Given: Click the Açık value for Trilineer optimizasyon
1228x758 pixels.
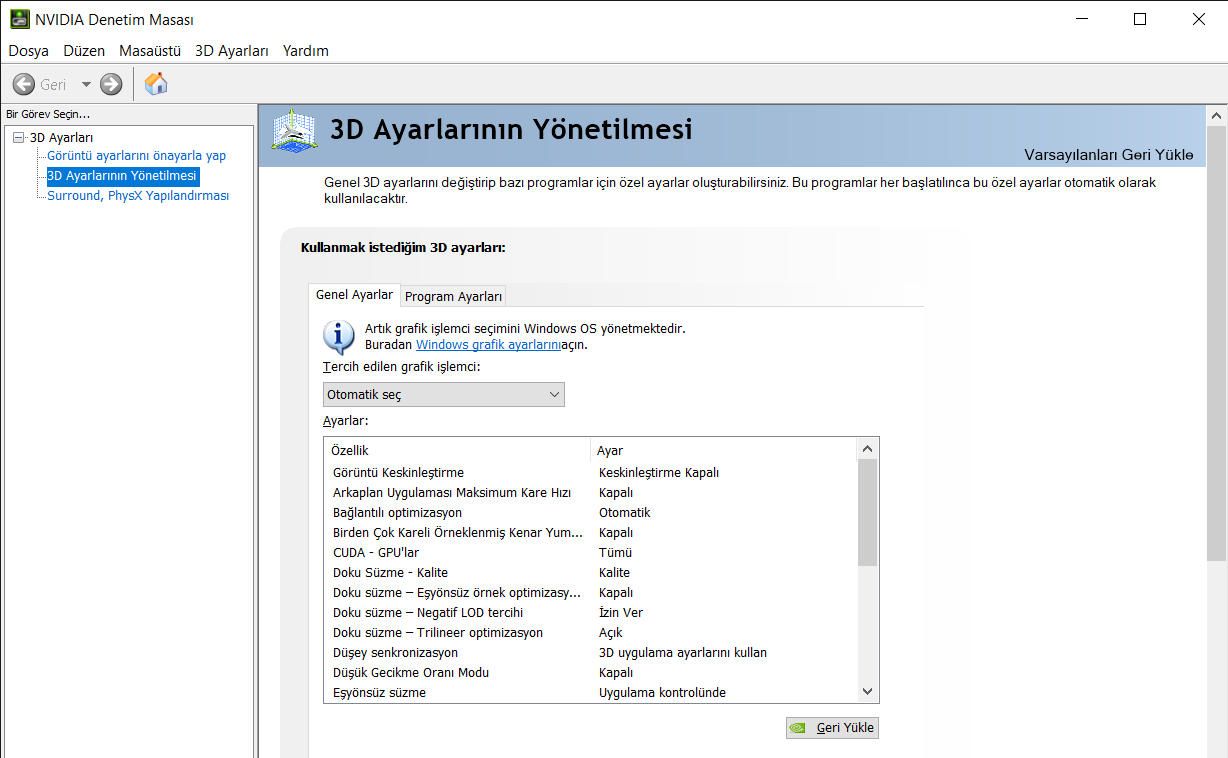Looking at the screenshot, I should pyautogui.click(x=610, y=632).
